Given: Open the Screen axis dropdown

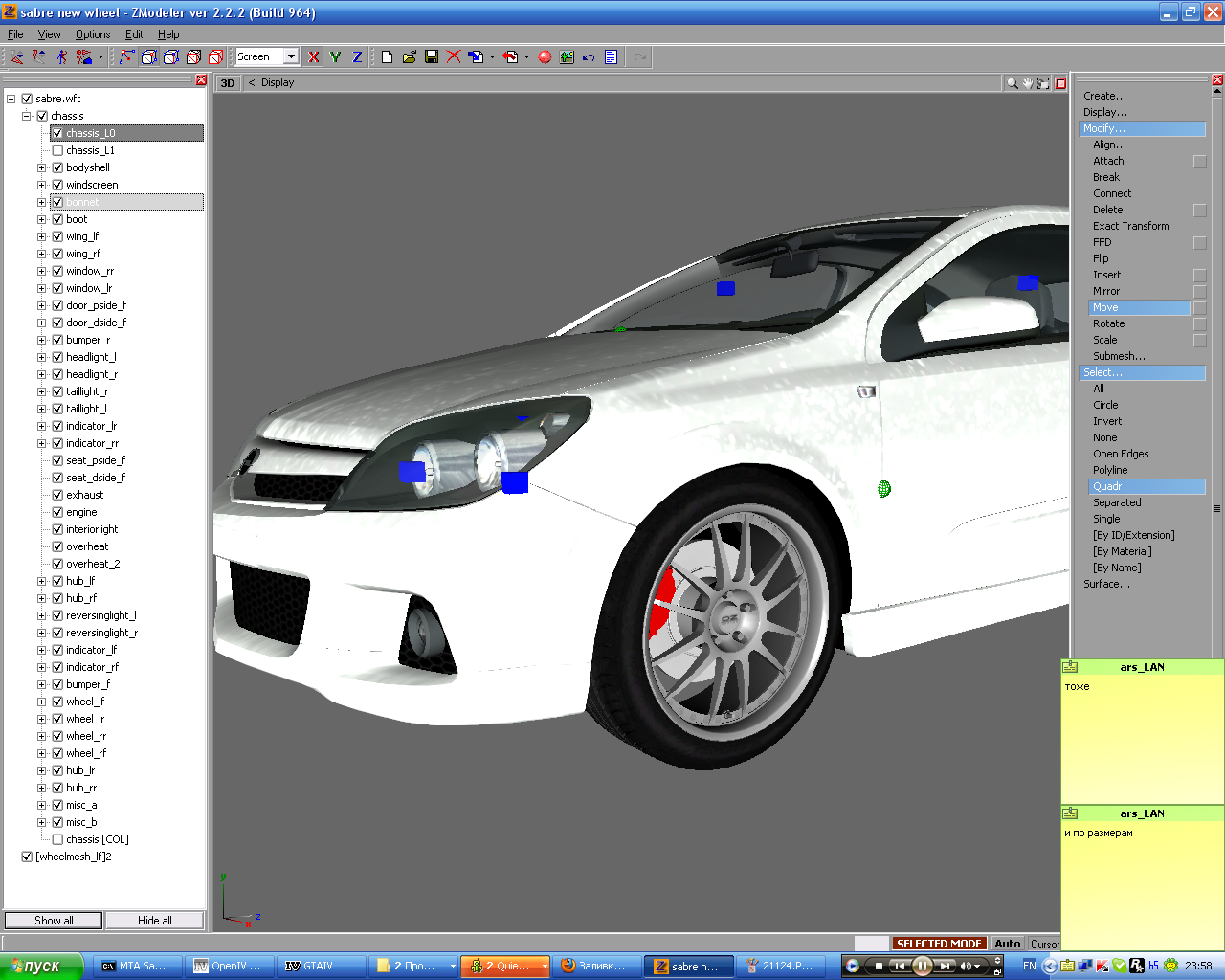Looking at the screenshot, I should coord(291,57).
